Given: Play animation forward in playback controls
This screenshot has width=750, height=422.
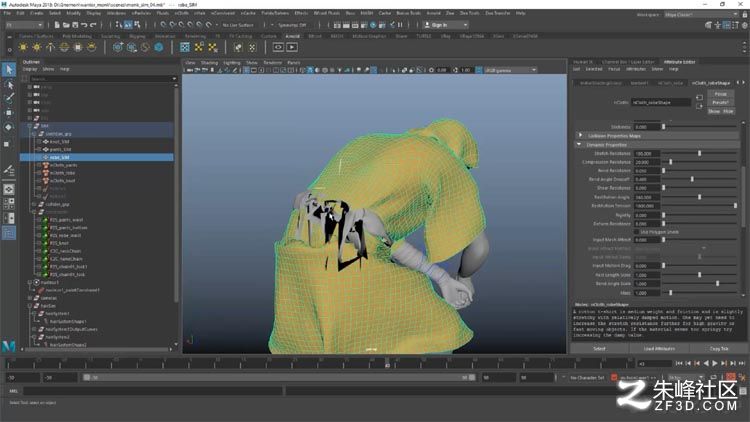Looking at the screenshot, I should pyautogui.click(x=715, y=364).
